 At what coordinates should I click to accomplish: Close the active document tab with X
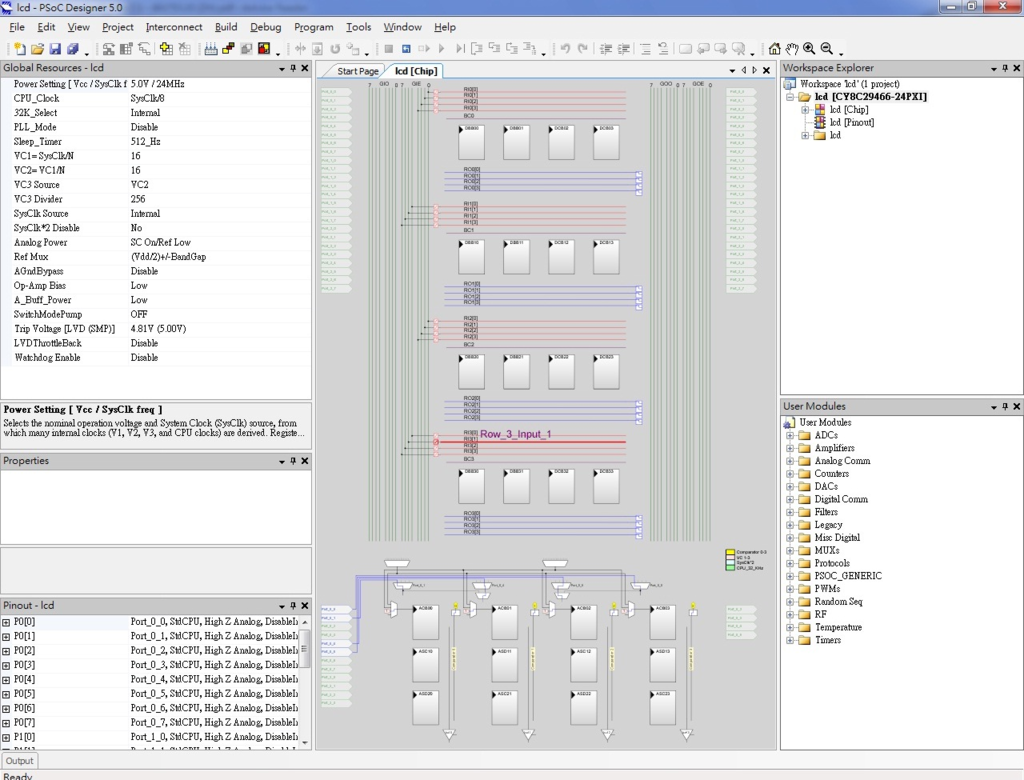[x=767, y=71]
